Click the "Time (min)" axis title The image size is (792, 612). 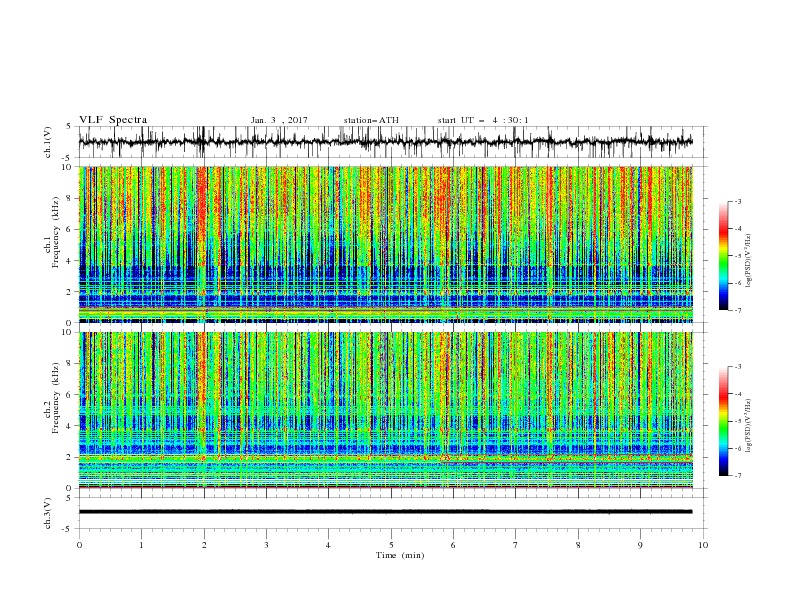(400, 555)
